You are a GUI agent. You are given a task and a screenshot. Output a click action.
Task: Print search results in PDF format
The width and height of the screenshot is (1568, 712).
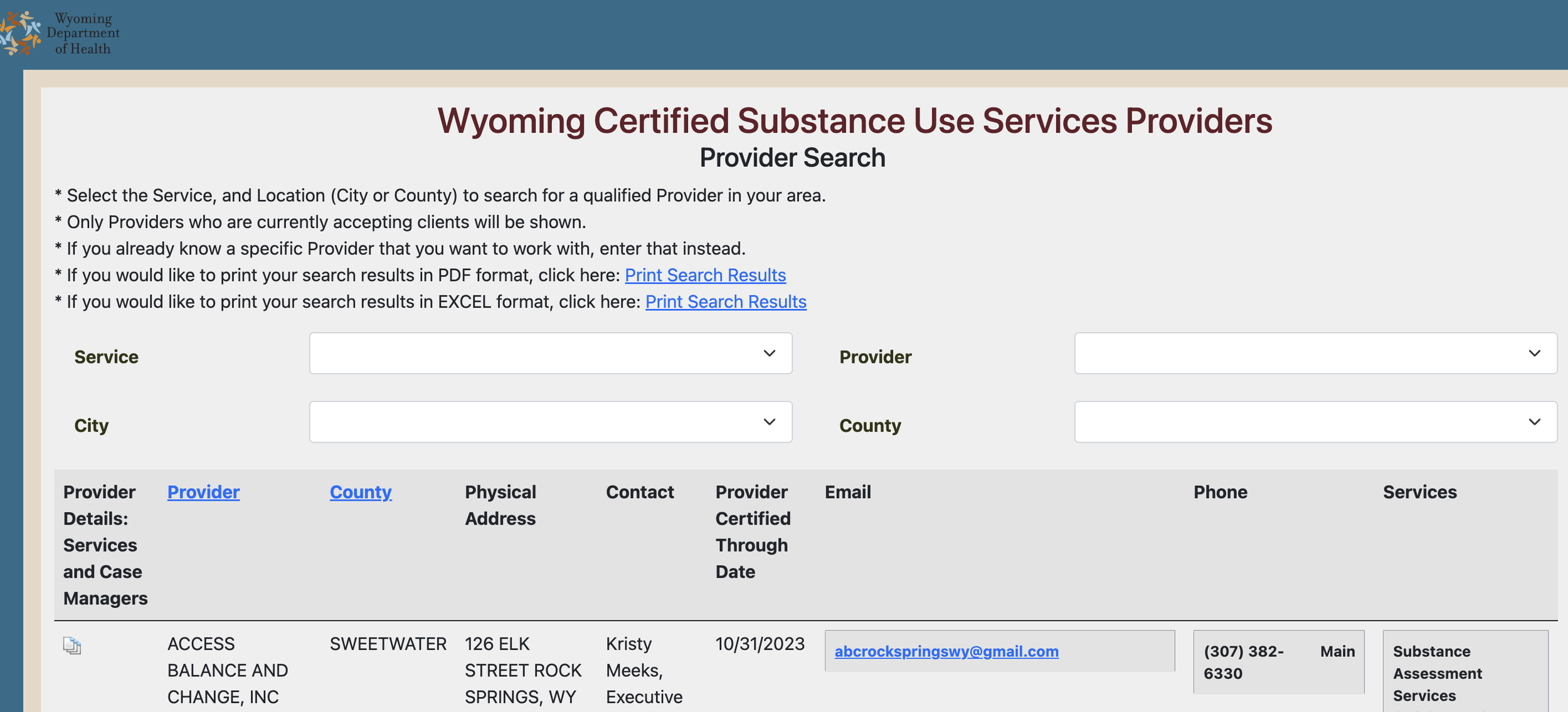705,275
